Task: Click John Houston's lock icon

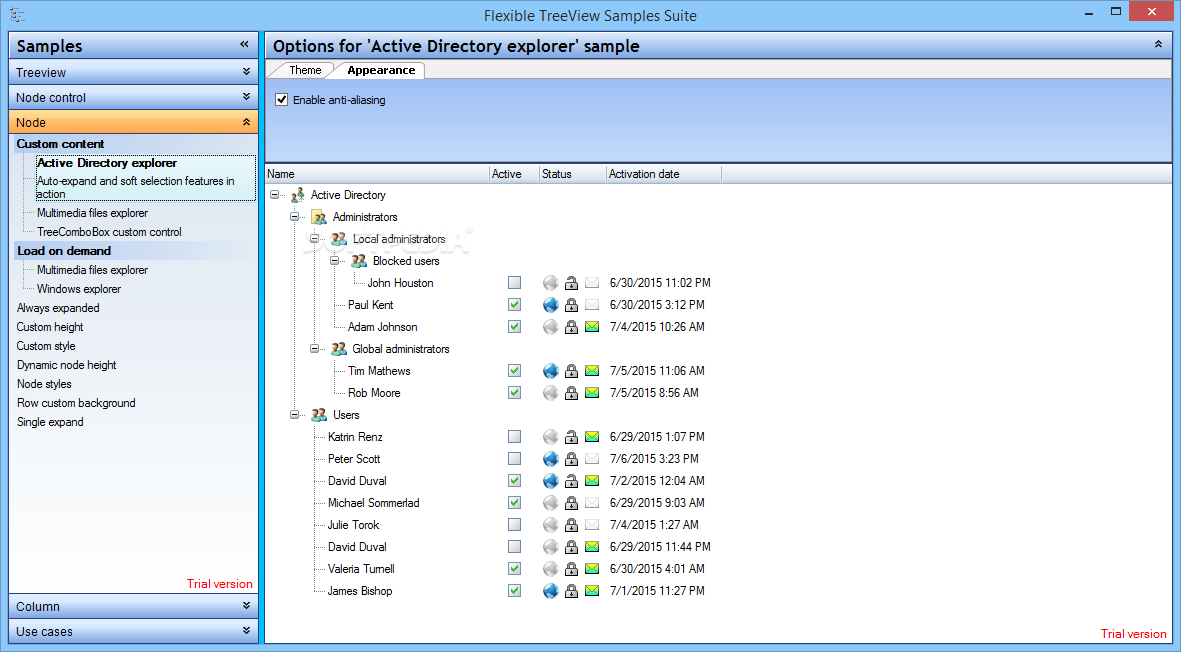Action: (572, 283)
